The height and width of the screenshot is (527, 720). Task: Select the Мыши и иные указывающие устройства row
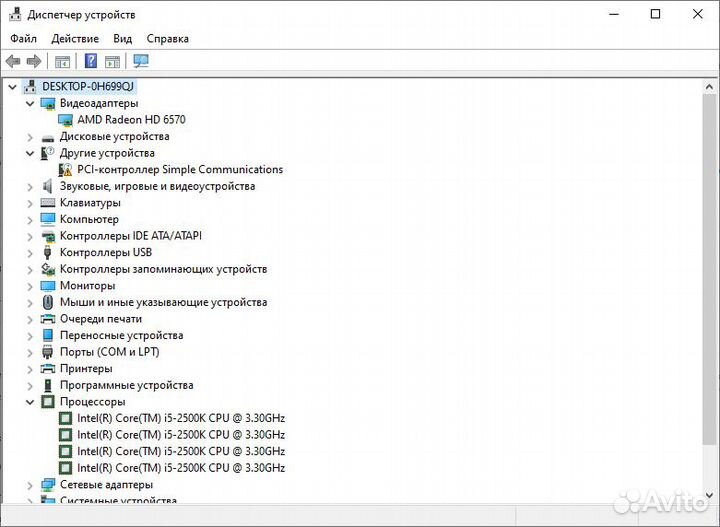(163, 302)
